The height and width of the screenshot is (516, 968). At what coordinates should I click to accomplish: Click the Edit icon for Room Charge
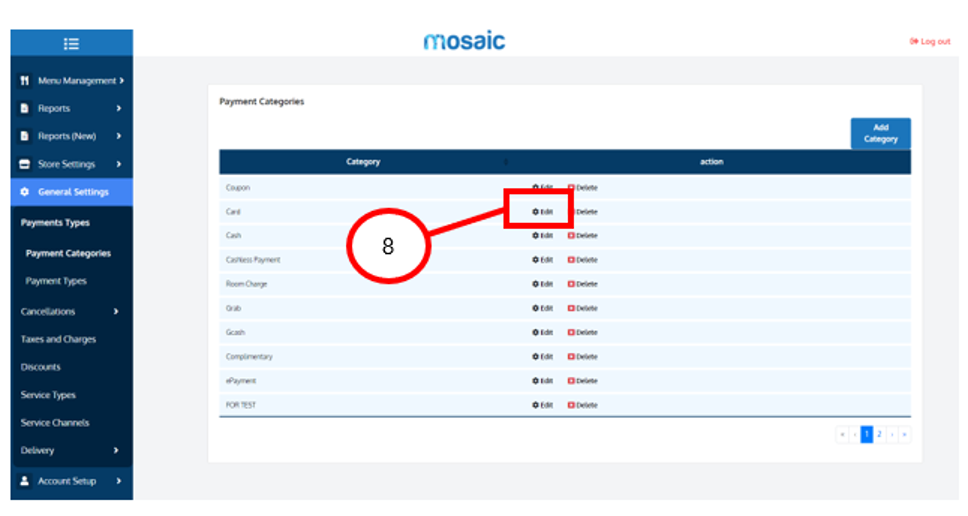click(536, 284)
